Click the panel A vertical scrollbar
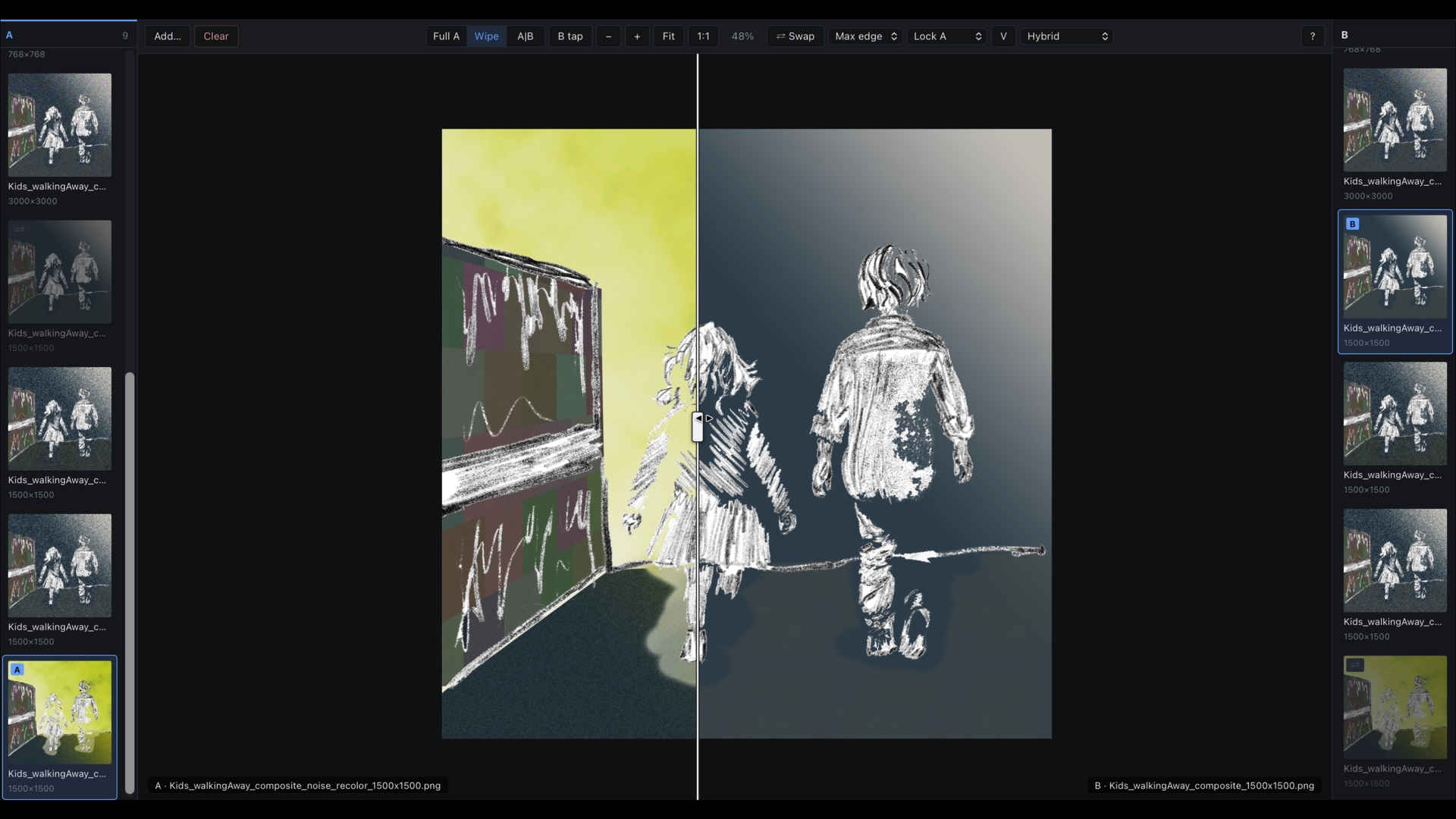 coord(130,582)
